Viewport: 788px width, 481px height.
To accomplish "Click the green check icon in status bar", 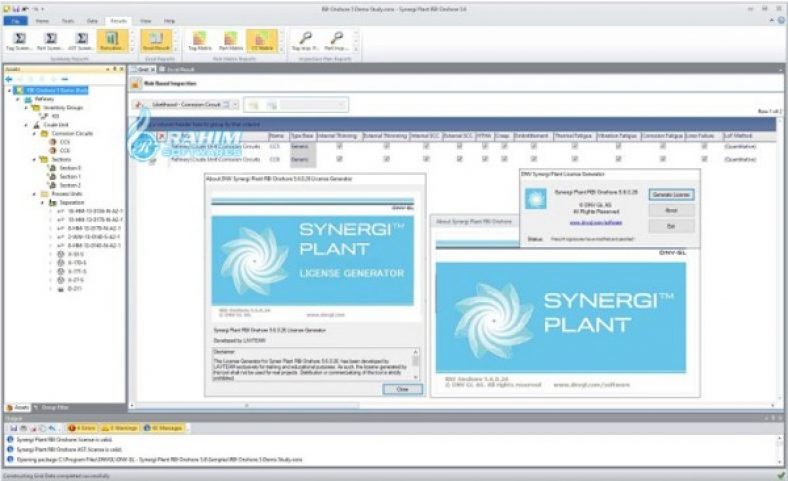I will click(x=780, y=475).
